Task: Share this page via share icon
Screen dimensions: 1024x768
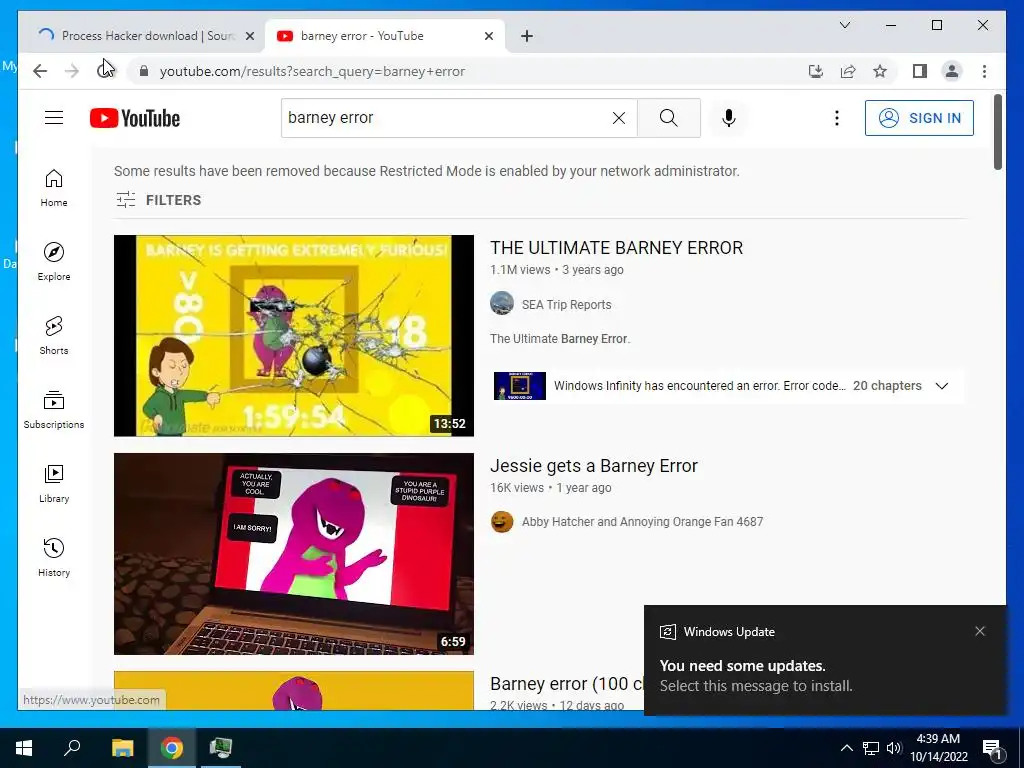Action: [x=848, y=71]
